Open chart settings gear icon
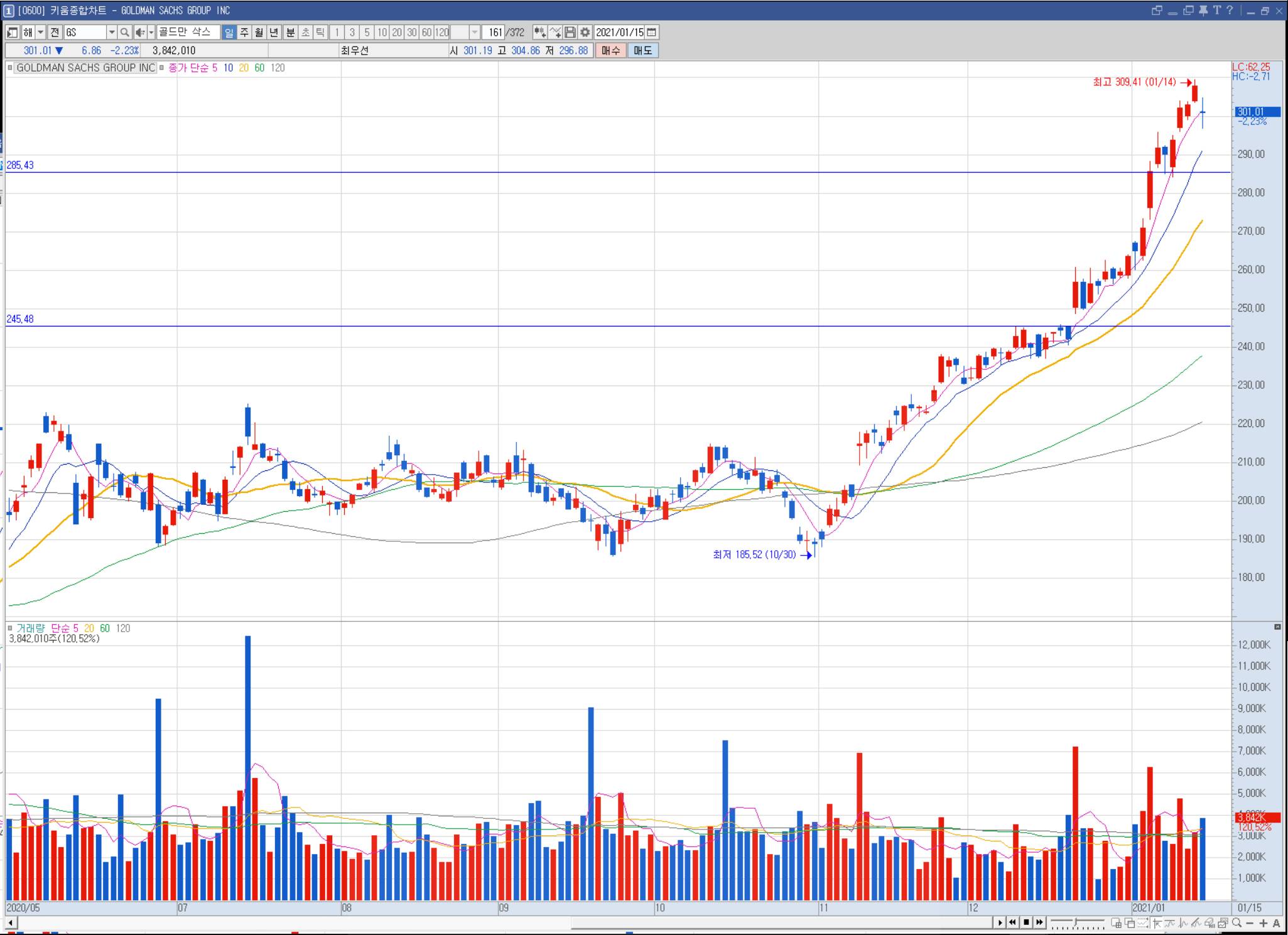 (585, 32)
